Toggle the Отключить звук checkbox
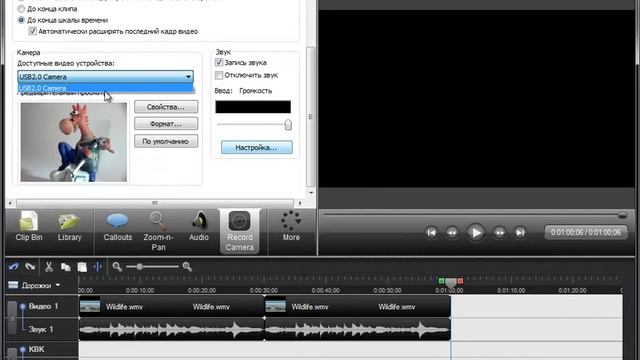Screen dimensions: 640x360 pos(219,75)
